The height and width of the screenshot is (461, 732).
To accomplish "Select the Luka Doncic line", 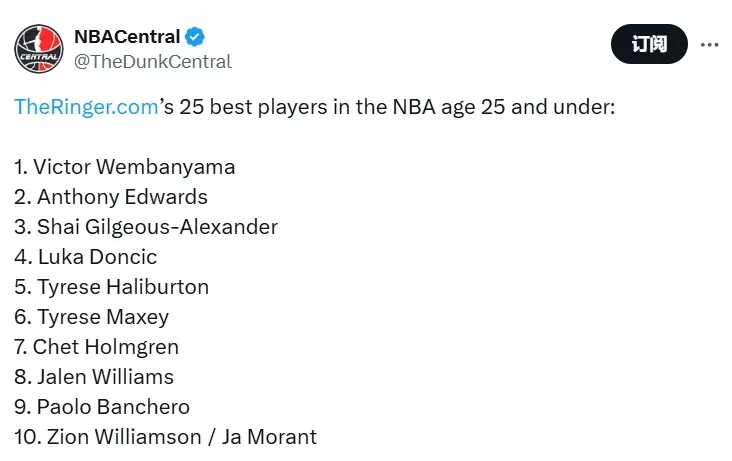I will 97,256.
